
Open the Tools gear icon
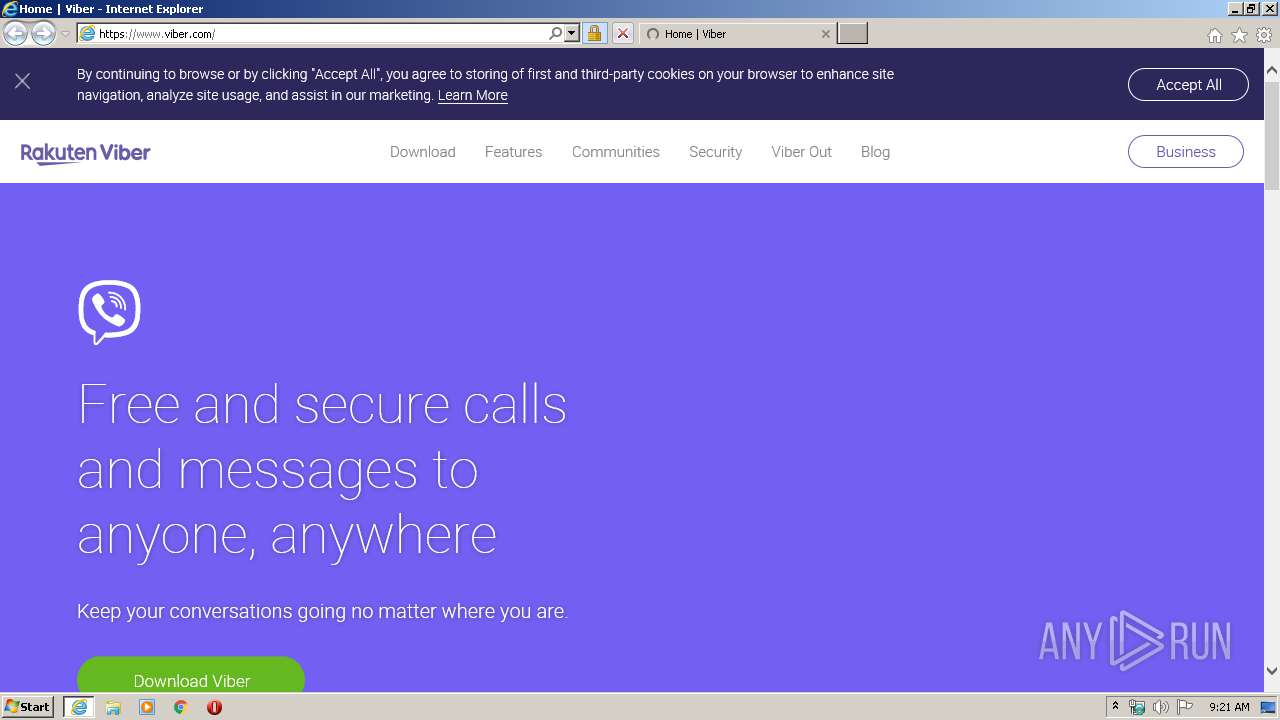1264,35
